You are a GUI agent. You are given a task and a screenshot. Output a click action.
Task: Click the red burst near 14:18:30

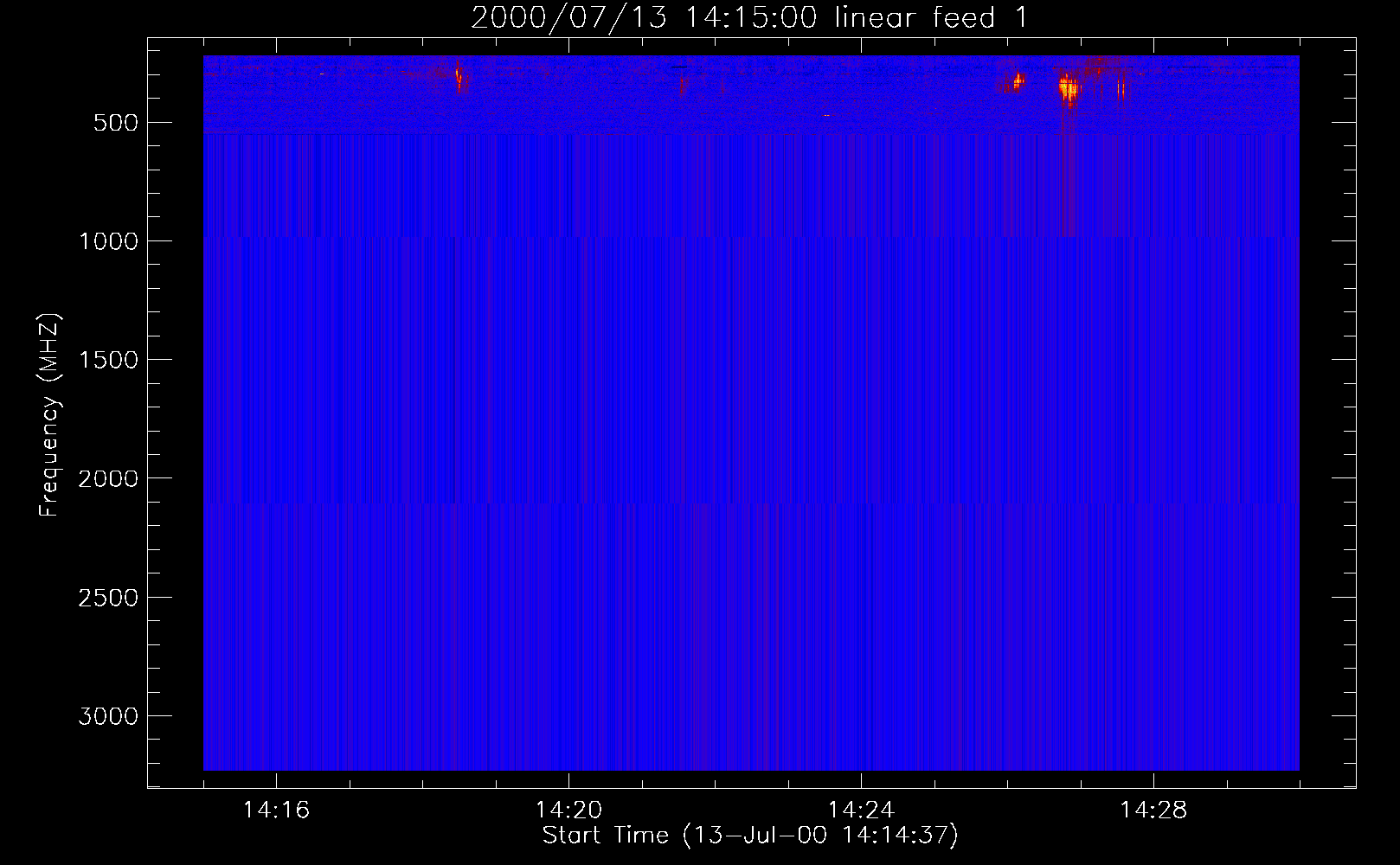coord(459,77)
